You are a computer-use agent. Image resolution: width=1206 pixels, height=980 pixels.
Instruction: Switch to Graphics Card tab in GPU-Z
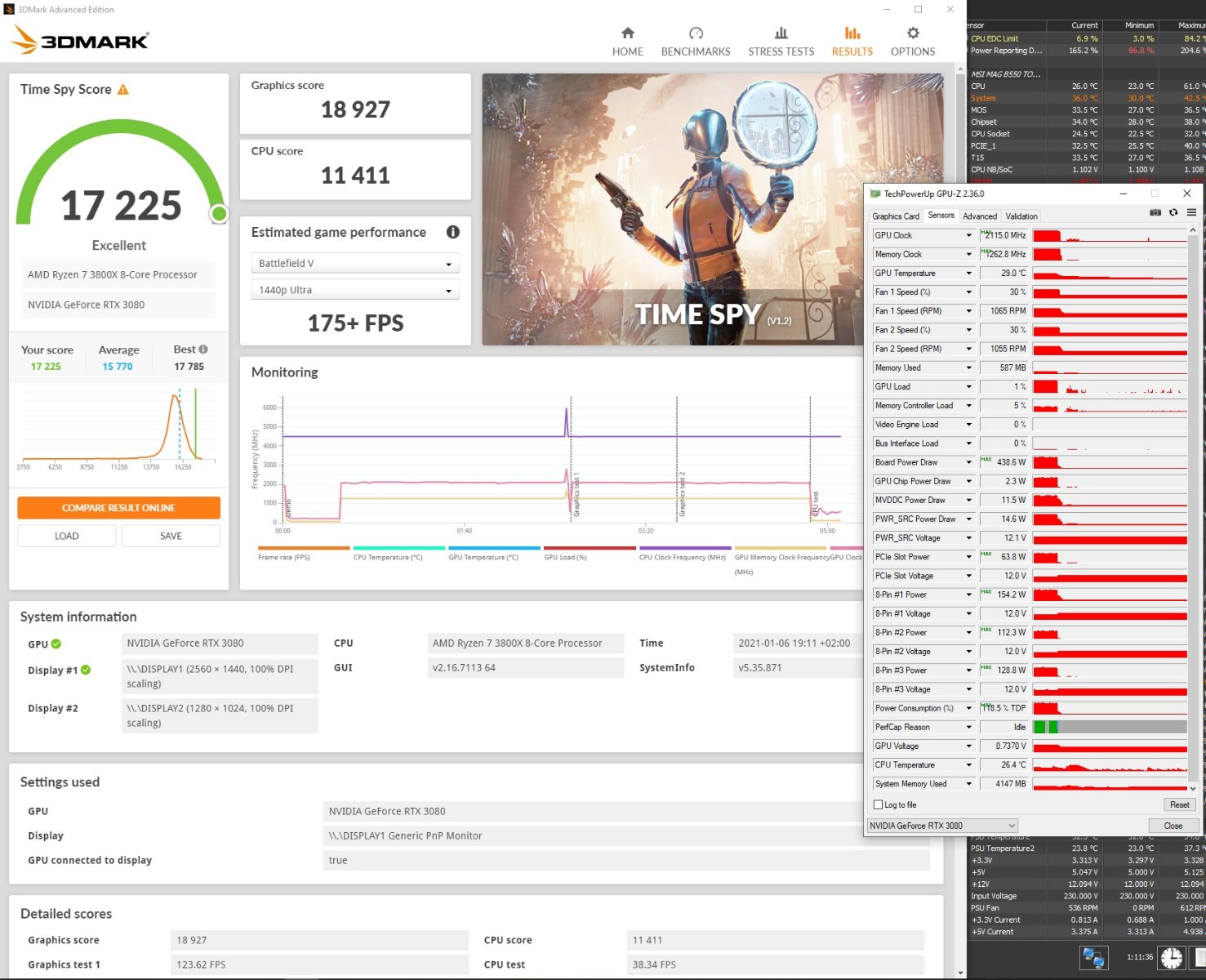tap(896, 216)
